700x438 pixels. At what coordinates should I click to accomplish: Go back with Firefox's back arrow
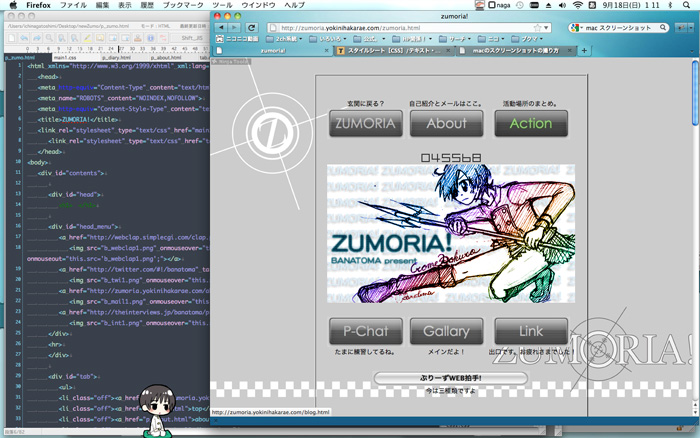[x=221, y=28]
